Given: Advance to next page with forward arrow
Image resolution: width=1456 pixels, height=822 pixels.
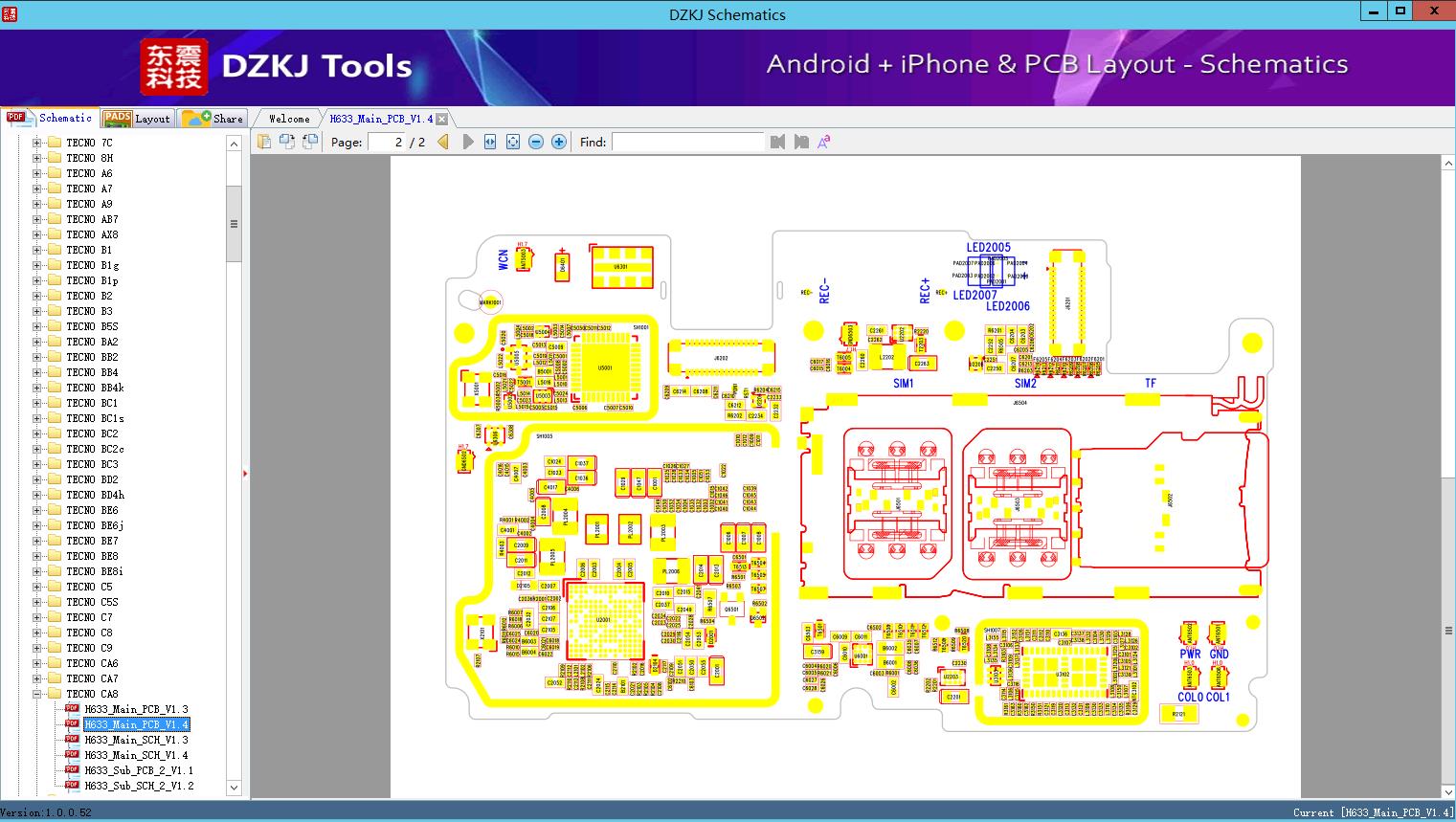Looking at the screenshot, I should click(x=467, y=142).
